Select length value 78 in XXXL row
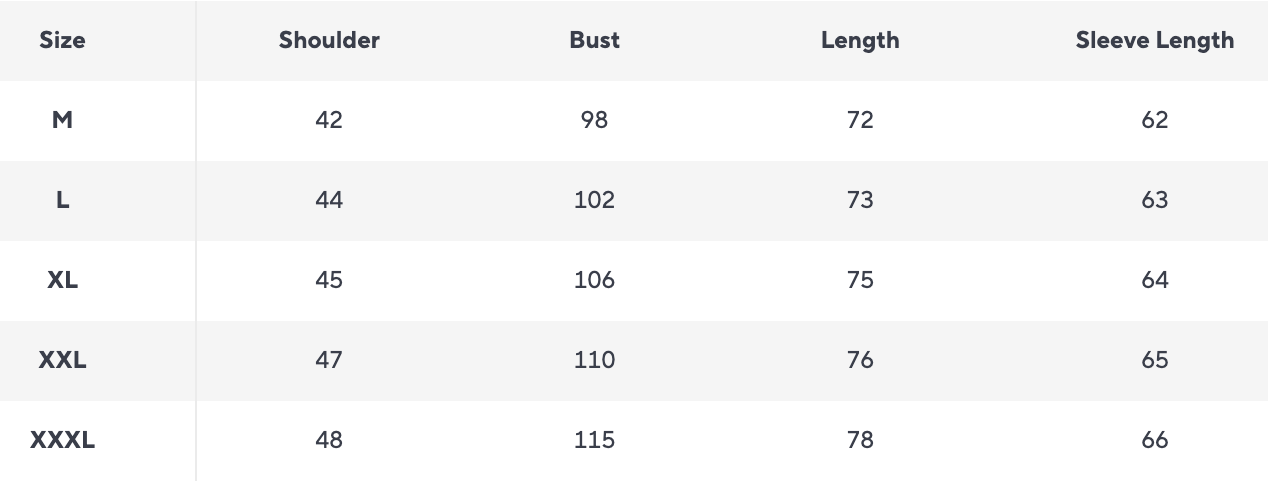The image size is (1268, 488). tap(860, 440)
